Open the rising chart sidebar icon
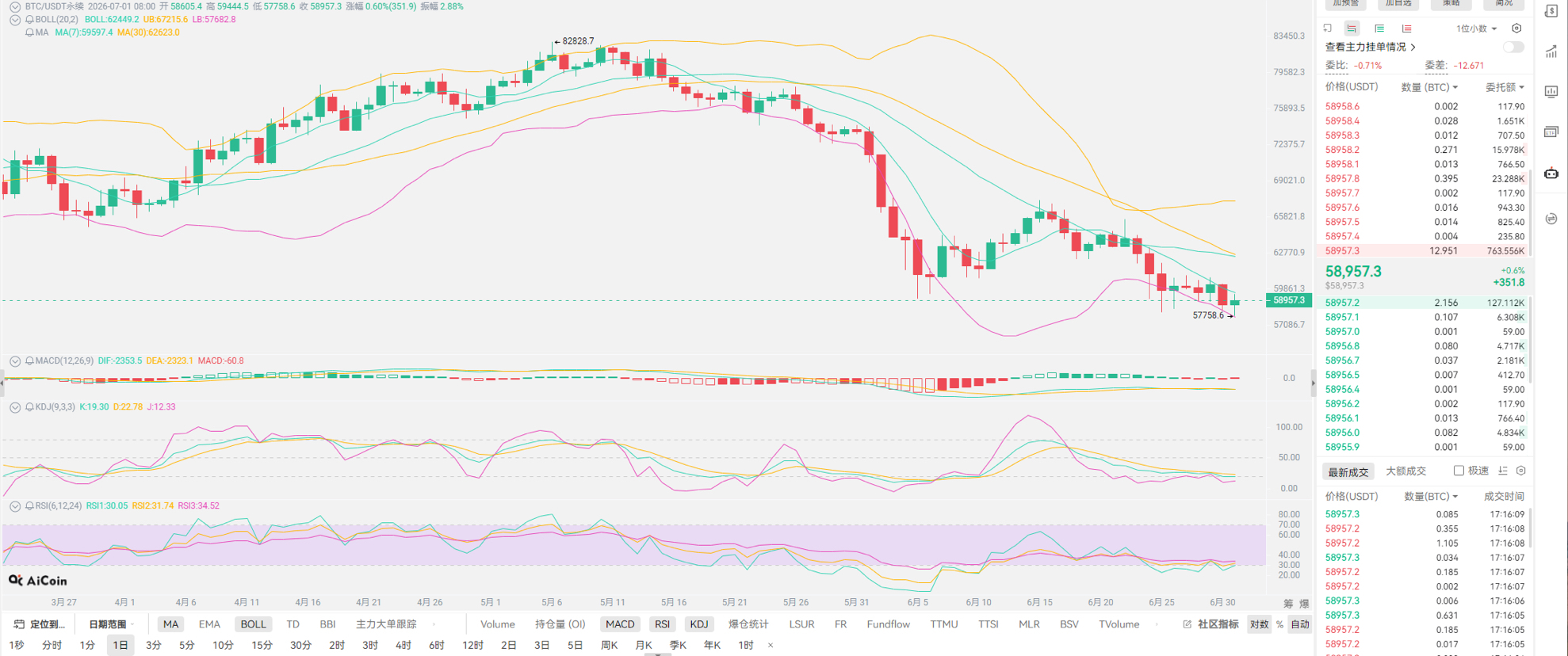The width and height of the screenshot is (1568, 656). tap(1551, 51)
